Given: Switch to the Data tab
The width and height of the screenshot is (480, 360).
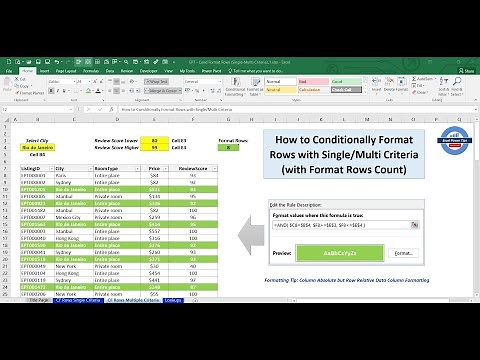Looking at the screenshot, I should pyautogui.click(x=110, y=71).
